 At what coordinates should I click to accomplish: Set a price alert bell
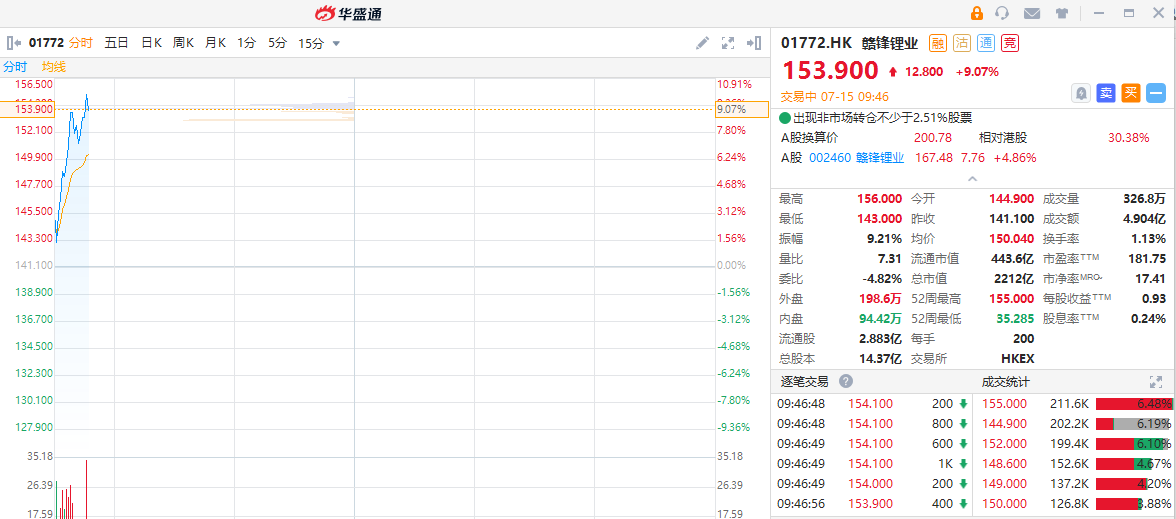(x=1081, y=93)
